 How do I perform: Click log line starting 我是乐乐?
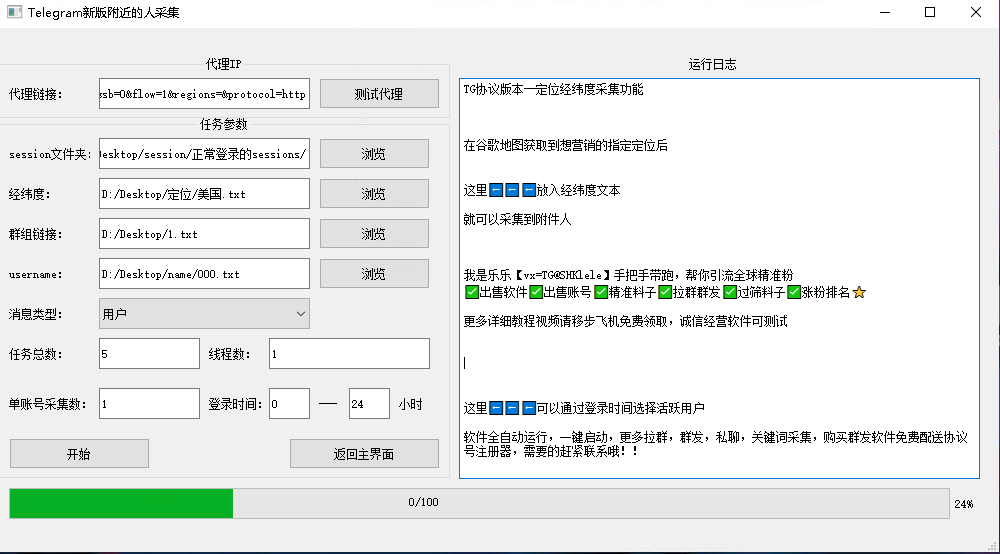click(628, 275)
